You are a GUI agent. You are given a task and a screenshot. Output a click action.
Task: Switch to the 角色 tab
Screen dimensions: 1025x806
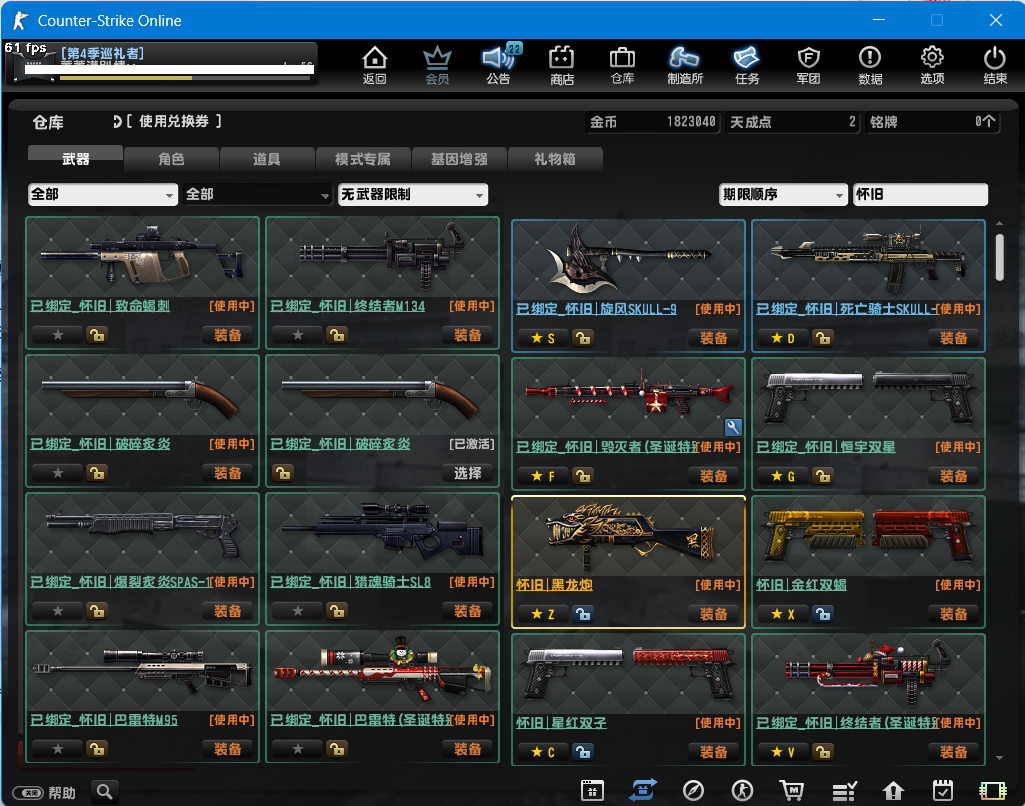171,159
